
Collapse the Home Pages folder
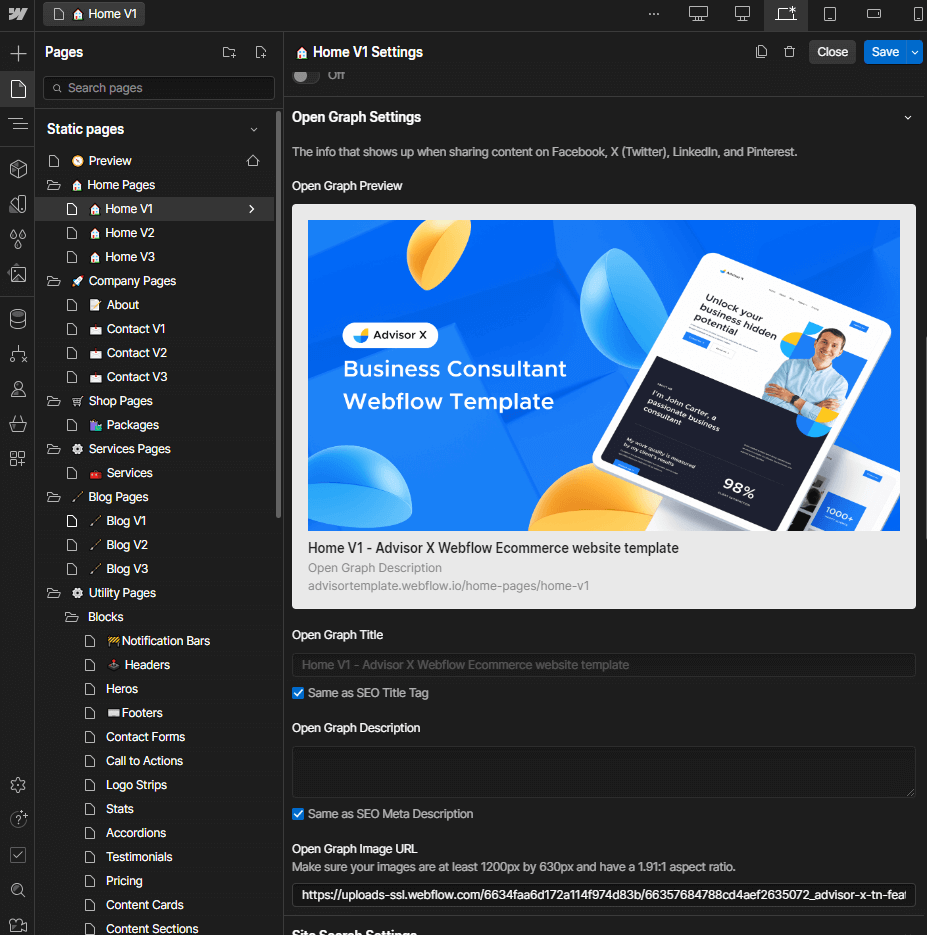click(54, 185)
